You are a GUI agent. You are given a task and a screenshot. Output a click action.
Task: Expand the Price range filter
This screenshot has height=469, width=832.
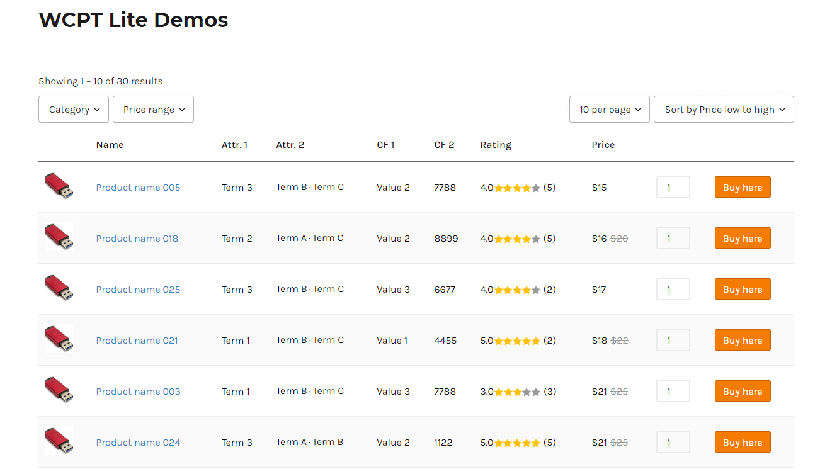tap(153, 109)
